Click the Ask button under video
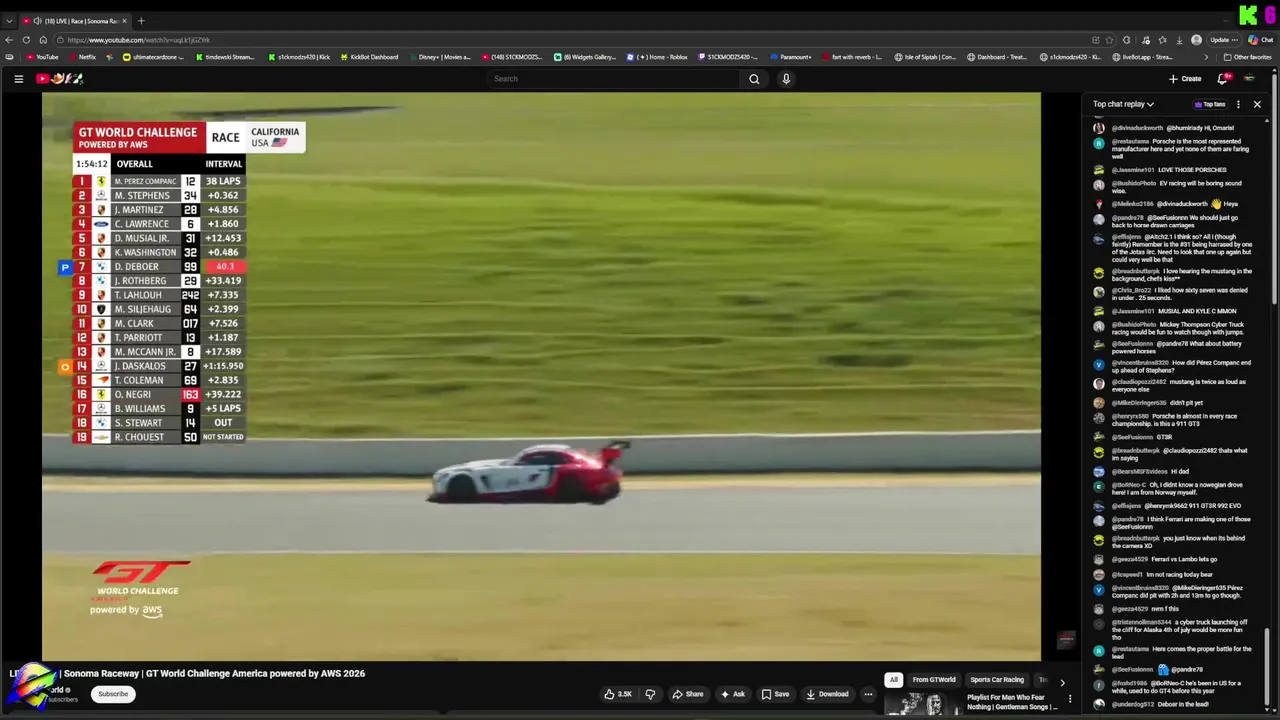This screenshot has height=720, width=1280. (x=733, y=694)
